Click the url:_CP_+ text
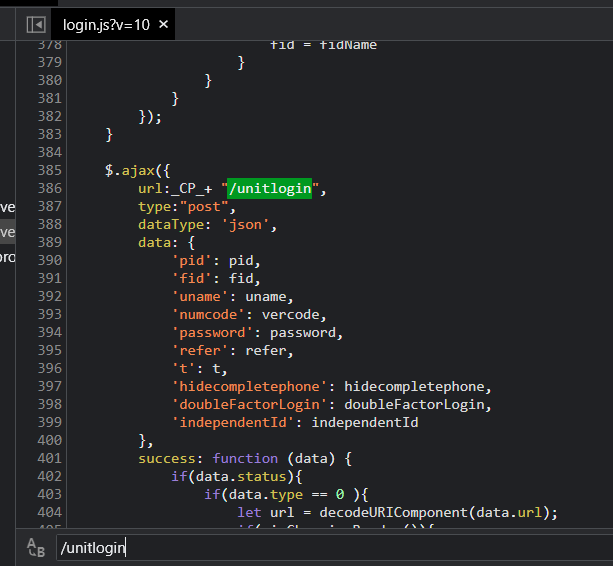 (175, 189)
